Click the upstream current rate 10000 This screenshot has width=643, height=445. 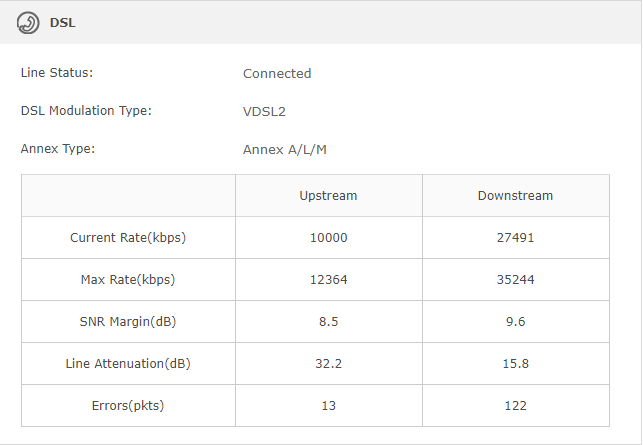[x=328, y=238]
